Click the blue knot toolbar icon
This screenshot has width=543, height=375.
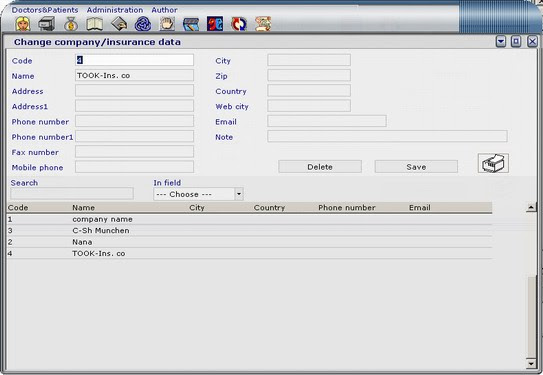pos(143,24)
